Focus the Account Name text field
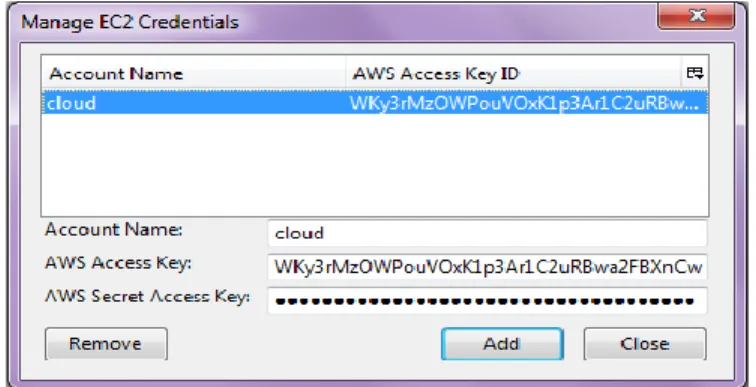Screen dimensions: 756x387 tap(487, 233)
